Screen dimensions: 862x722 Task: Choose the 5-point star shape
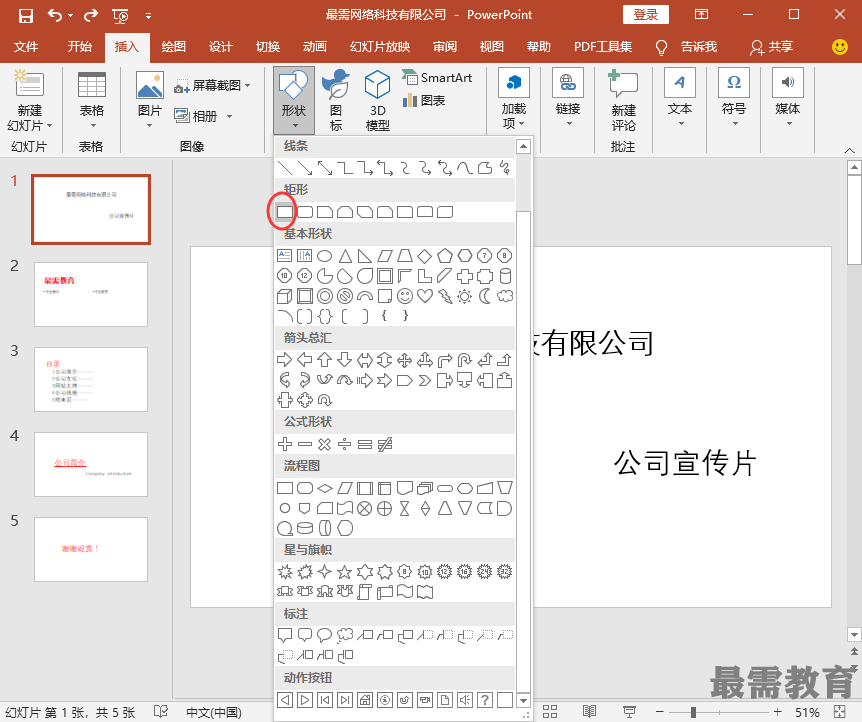(x=345, y=572)
